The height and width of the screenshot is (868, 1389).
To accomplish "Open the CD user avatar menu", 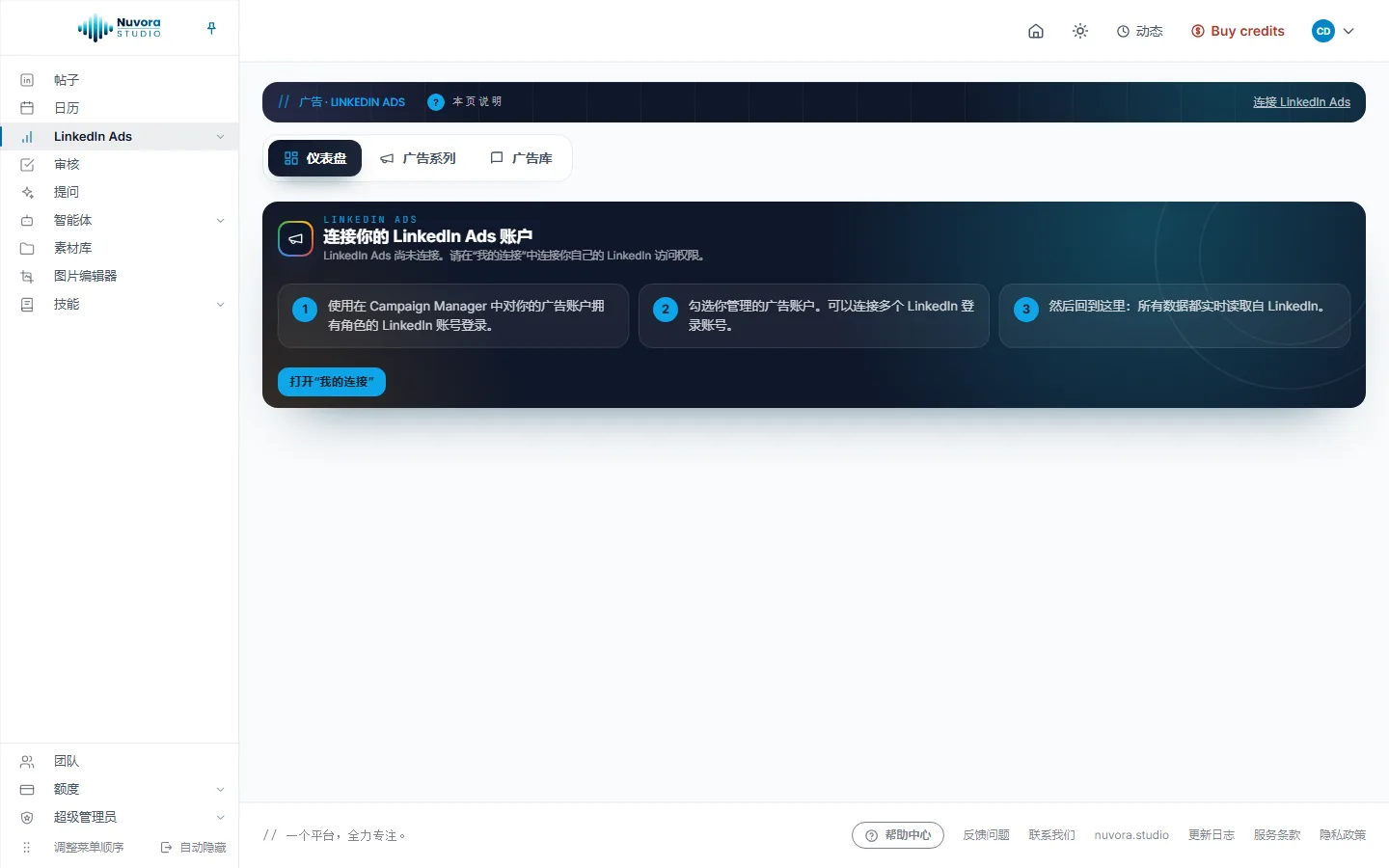I will (x=1323, y=31).
